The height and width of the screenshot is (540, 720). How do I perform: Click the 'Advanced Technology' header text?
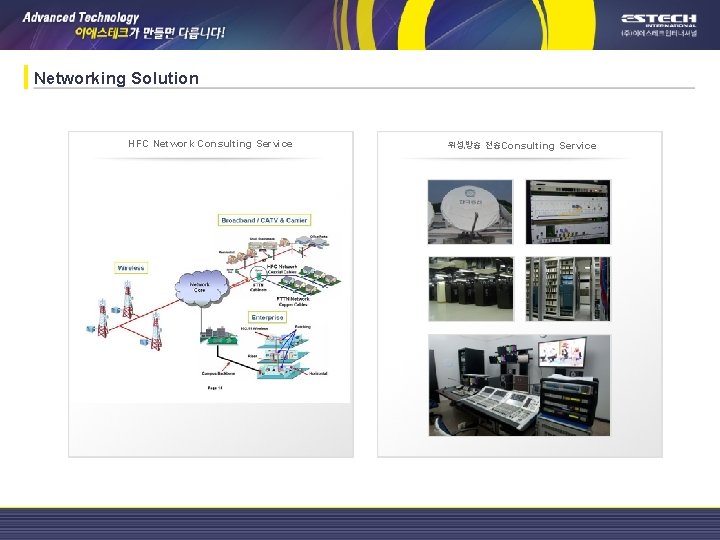click(x=80, y=17)
